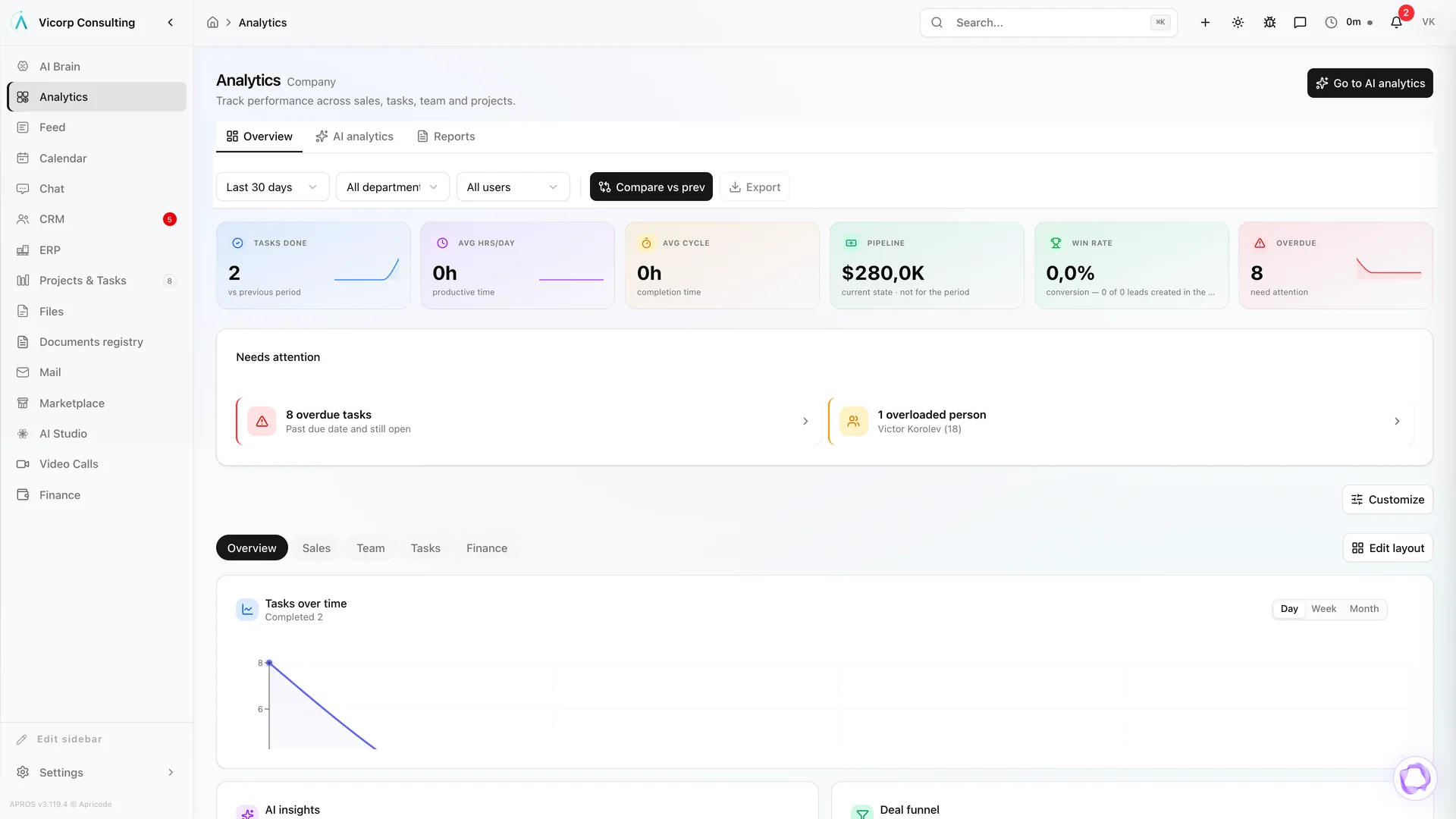1456x819 pixels.
Task: Click Go to AI analytics button
Action: [x=1370, y=83]
